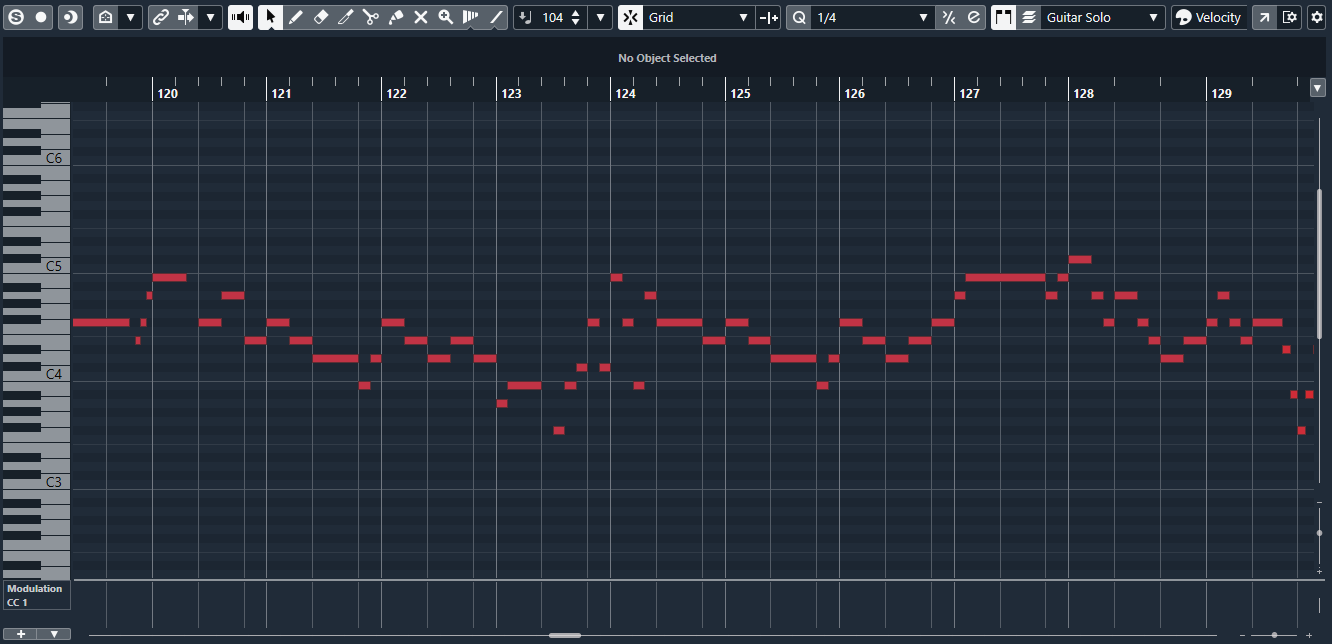The width and height of the screenshot is (1332, 644).
Task: Select the Erase tool
Action: 321,18
